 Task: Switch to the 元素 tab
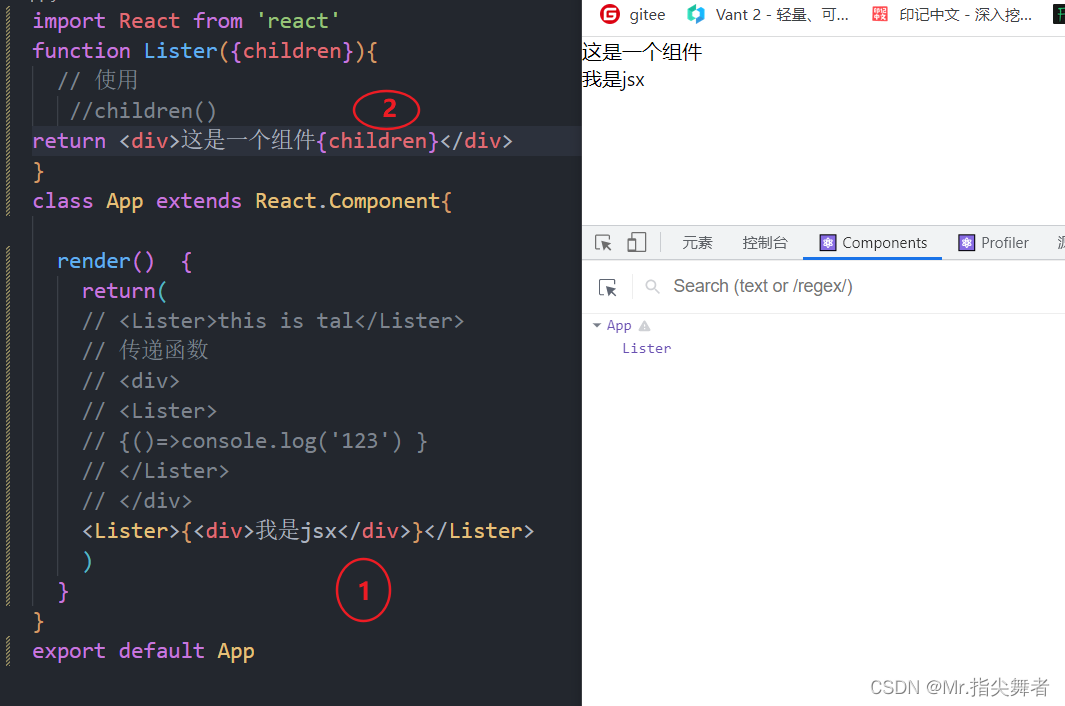(697, 242)
